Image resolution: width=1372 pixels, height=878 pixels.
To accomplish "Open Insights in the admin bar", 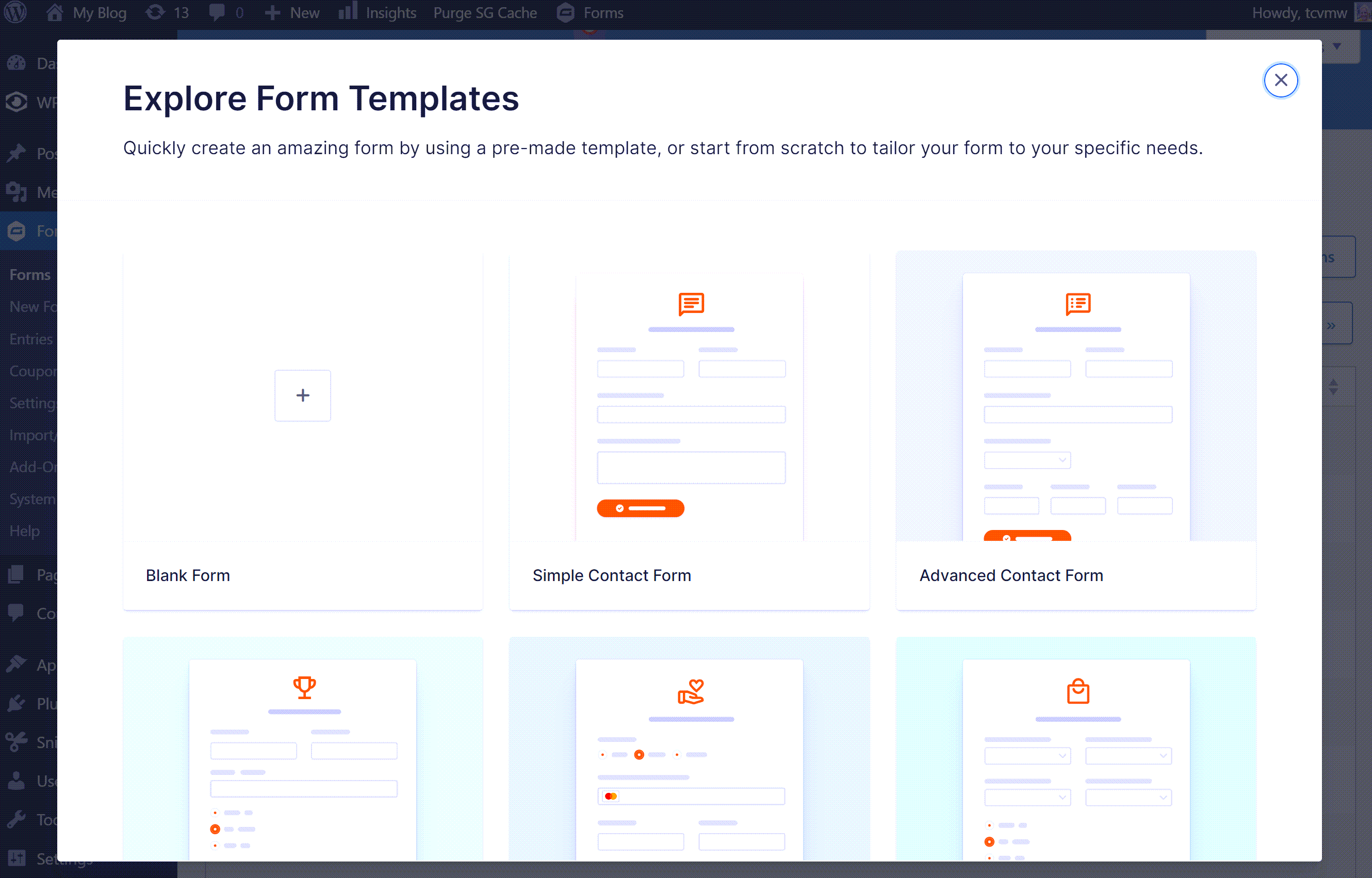I will click(x=378, y=12).
